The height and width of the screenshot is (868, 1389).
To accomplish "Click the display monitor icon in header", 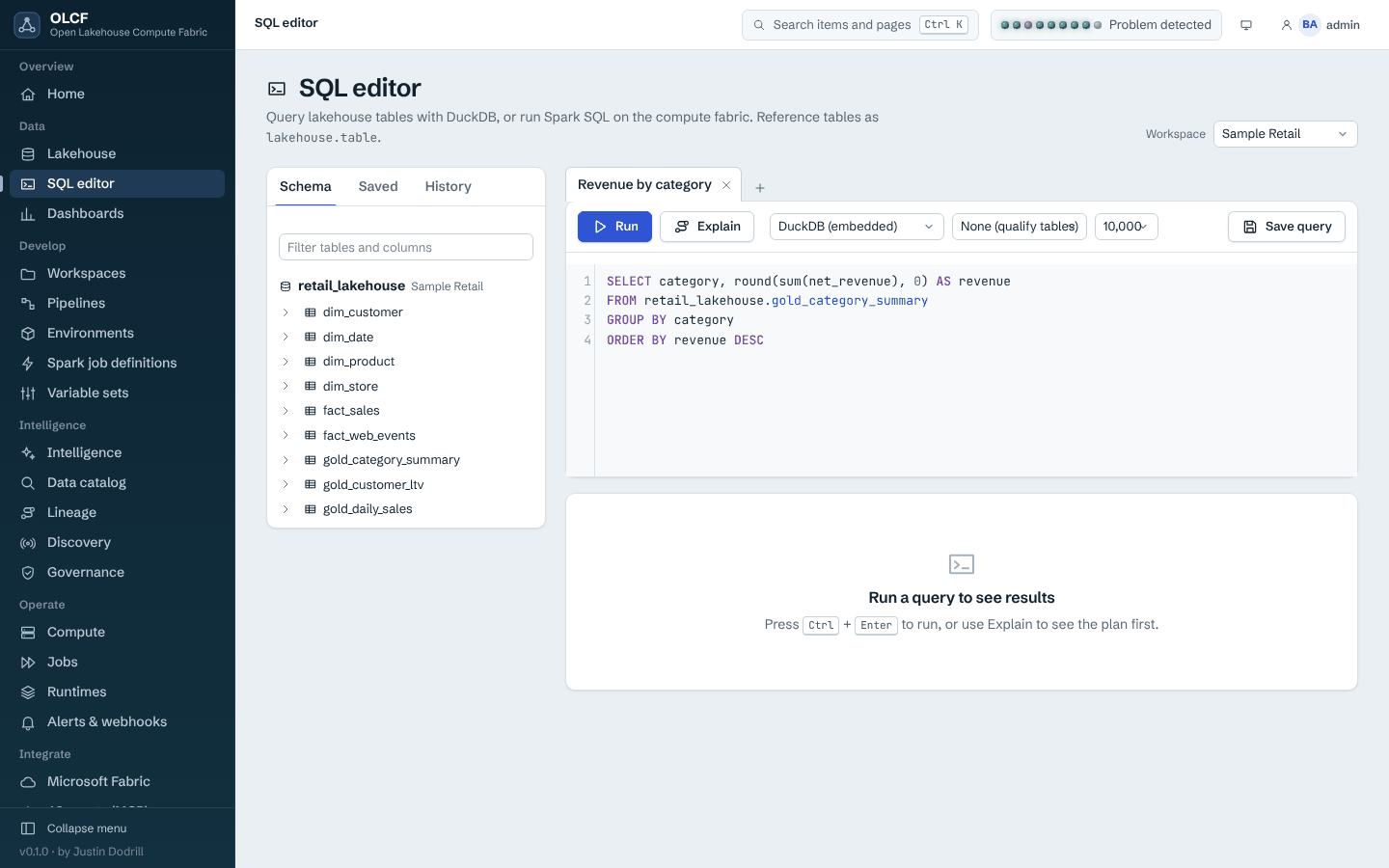I will point(1246,25).
